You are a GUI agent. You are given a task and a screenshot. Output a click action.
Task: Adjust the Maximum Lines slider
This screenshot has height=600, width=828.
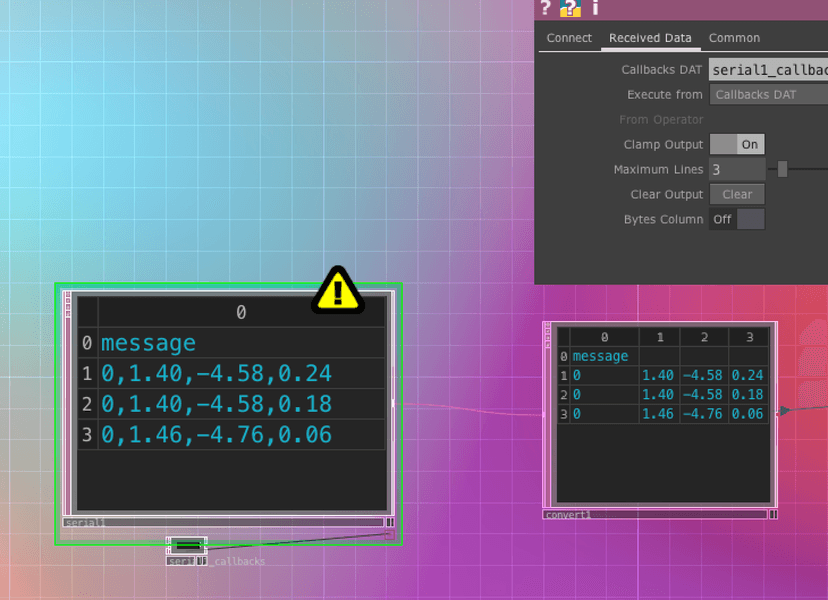pos(782,169)
